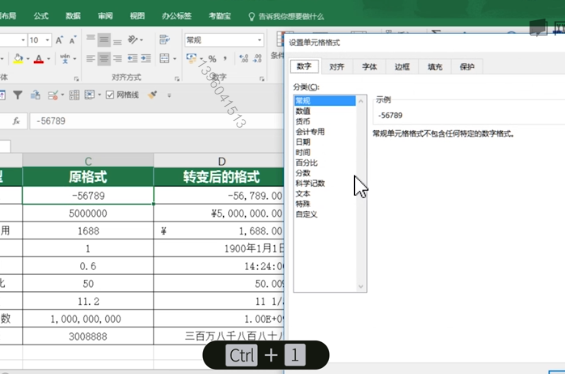This screenshot has width=565, height=374.
Task: Click decrease decimal icon
Action: pos(257,58)
